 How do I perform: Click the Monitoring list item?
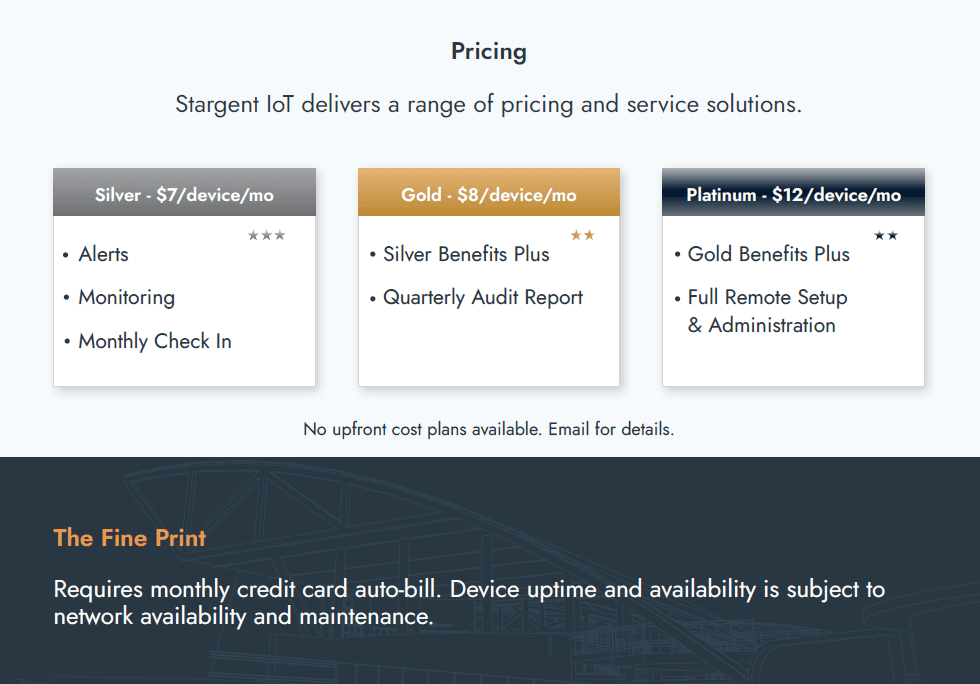tap(127, 298)
